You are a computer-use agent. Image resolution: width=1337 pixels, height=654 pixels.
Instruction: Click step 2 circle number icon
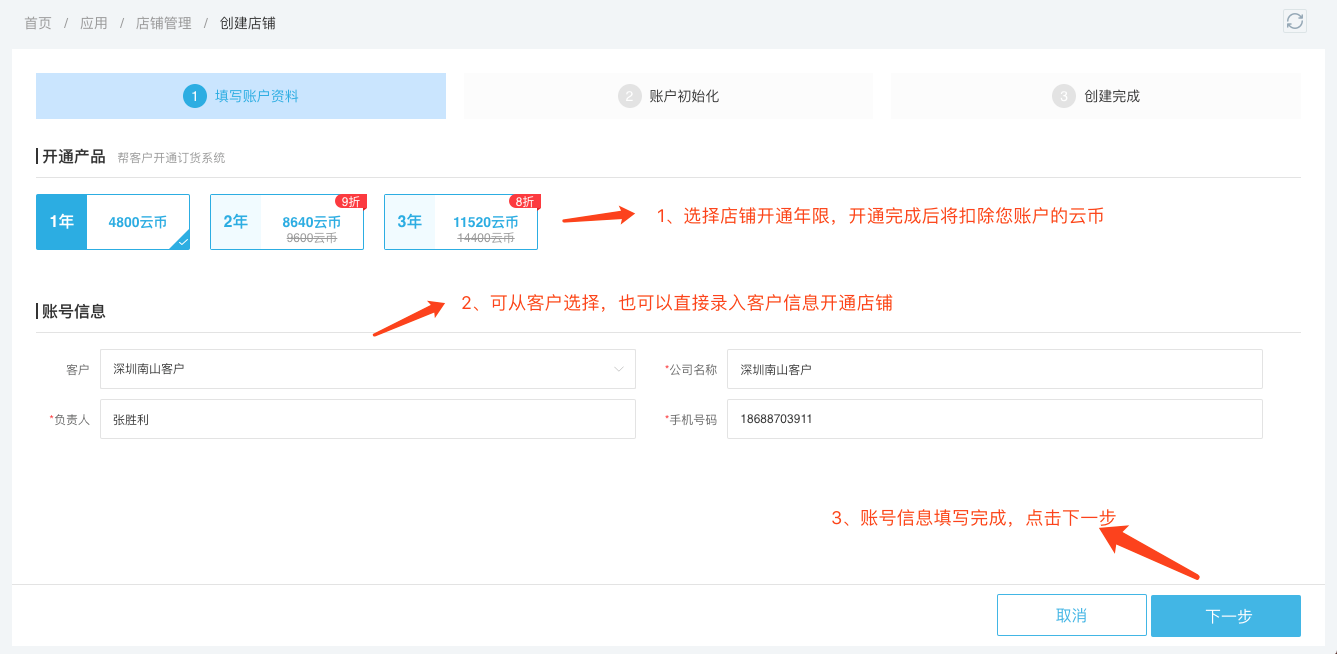(x=629, y=96)
